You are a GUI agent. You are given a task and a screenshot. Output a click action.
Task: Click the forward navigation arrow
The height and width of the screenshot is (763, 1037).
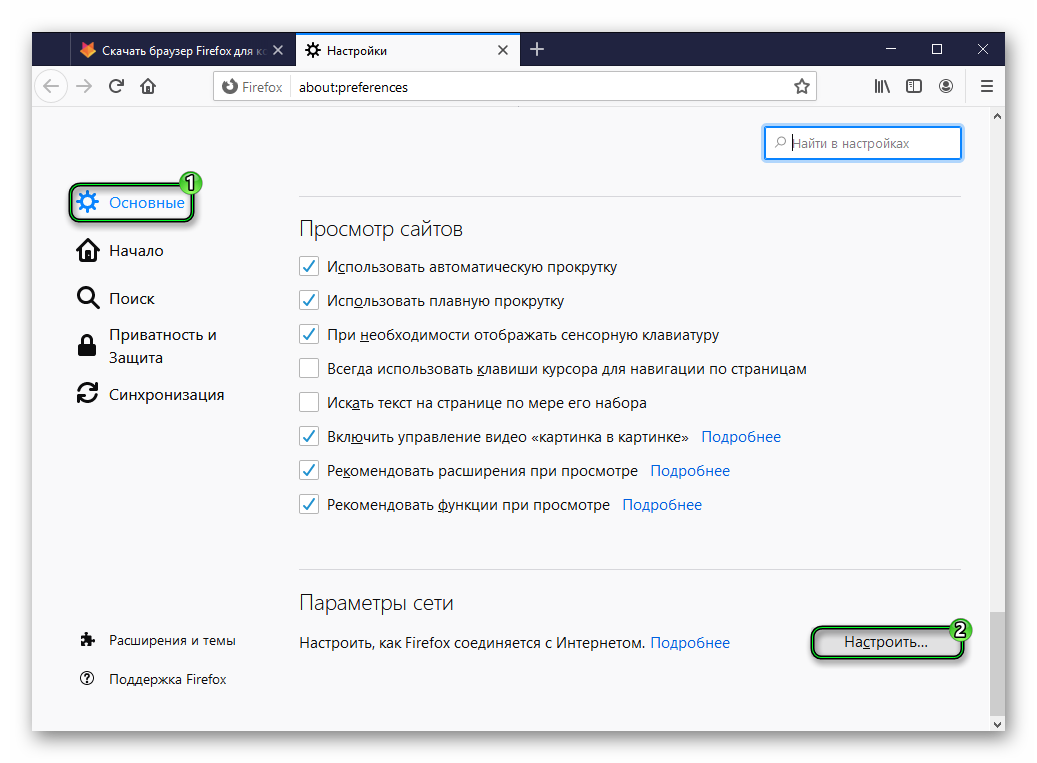pyautogui.click(x=83, y=87)
